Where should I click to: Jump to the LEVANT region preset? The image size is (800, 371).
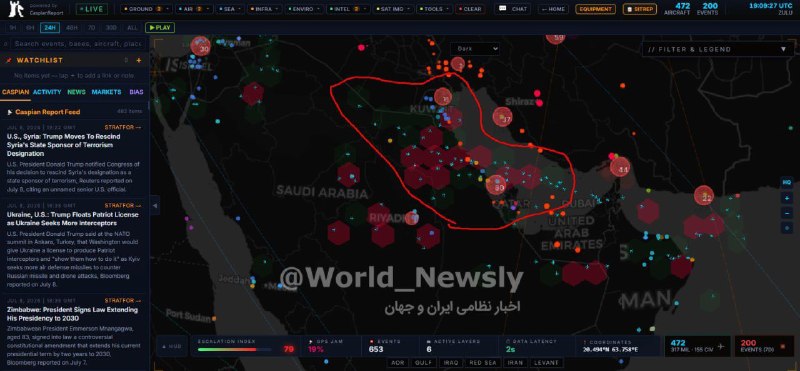point(545,363)
